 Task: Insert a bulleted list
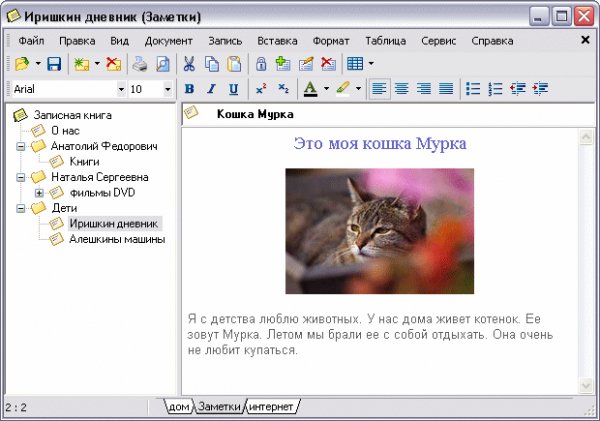pos(474,89)
